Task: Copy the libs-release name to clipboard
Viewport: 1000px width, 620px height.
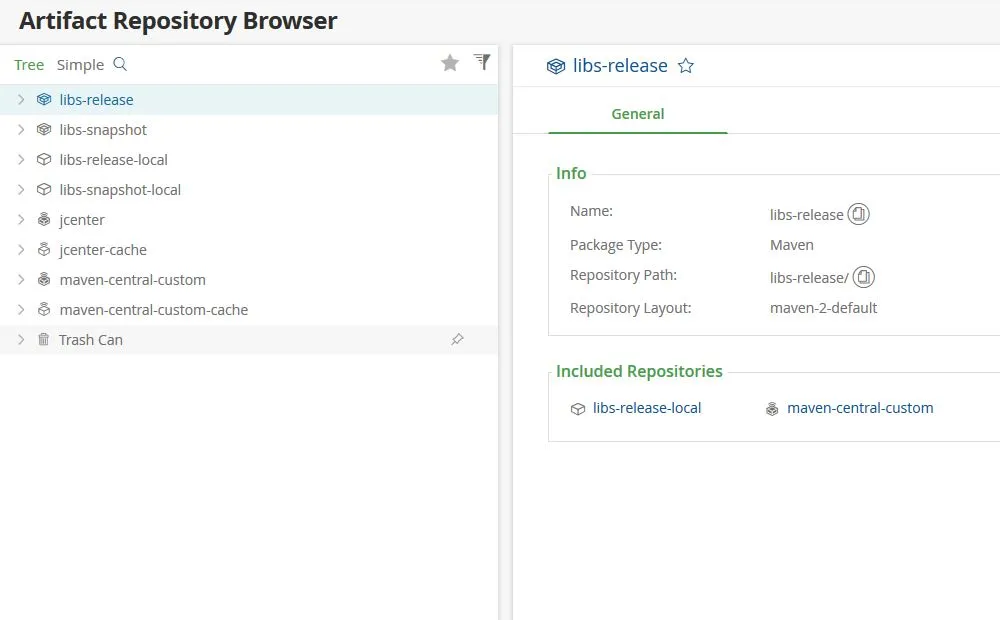Action: pyautogui.click(x=859, y=214)
